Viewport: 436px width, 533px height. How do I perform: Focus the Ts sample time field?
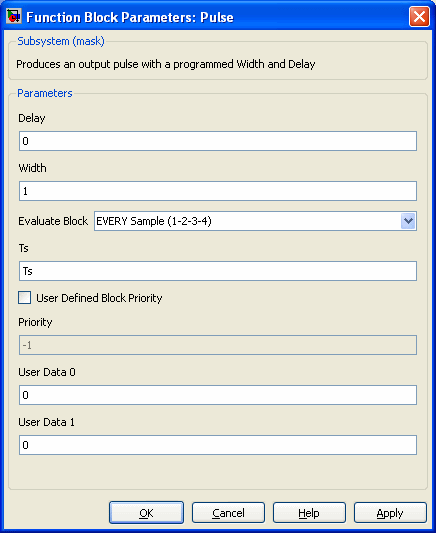pyautogui.click(x=218, y=271)
